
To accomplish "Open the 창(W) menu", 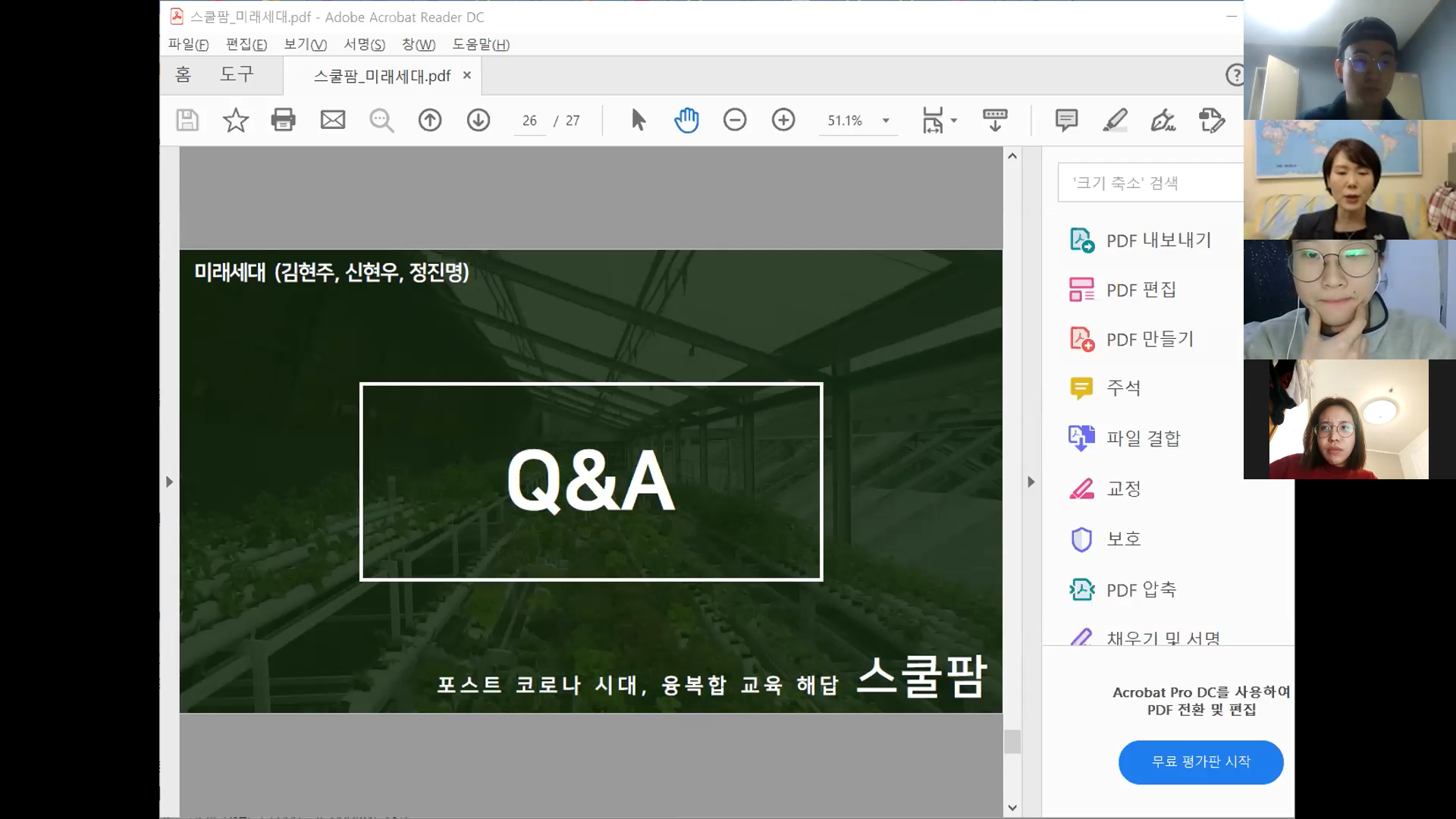I will (x=419, y=45).
